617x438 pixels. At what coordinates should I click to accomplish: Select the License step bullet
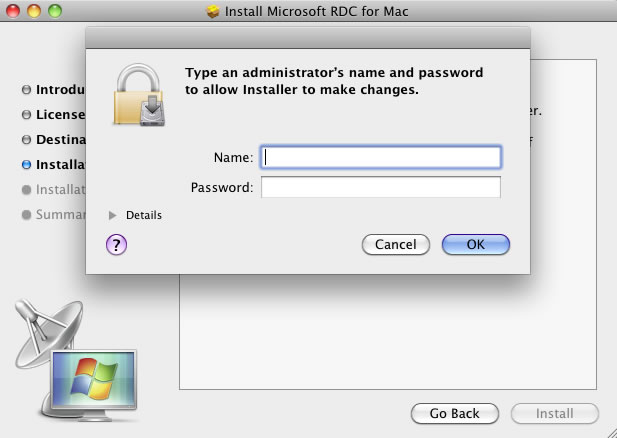[x=26, y=115]
